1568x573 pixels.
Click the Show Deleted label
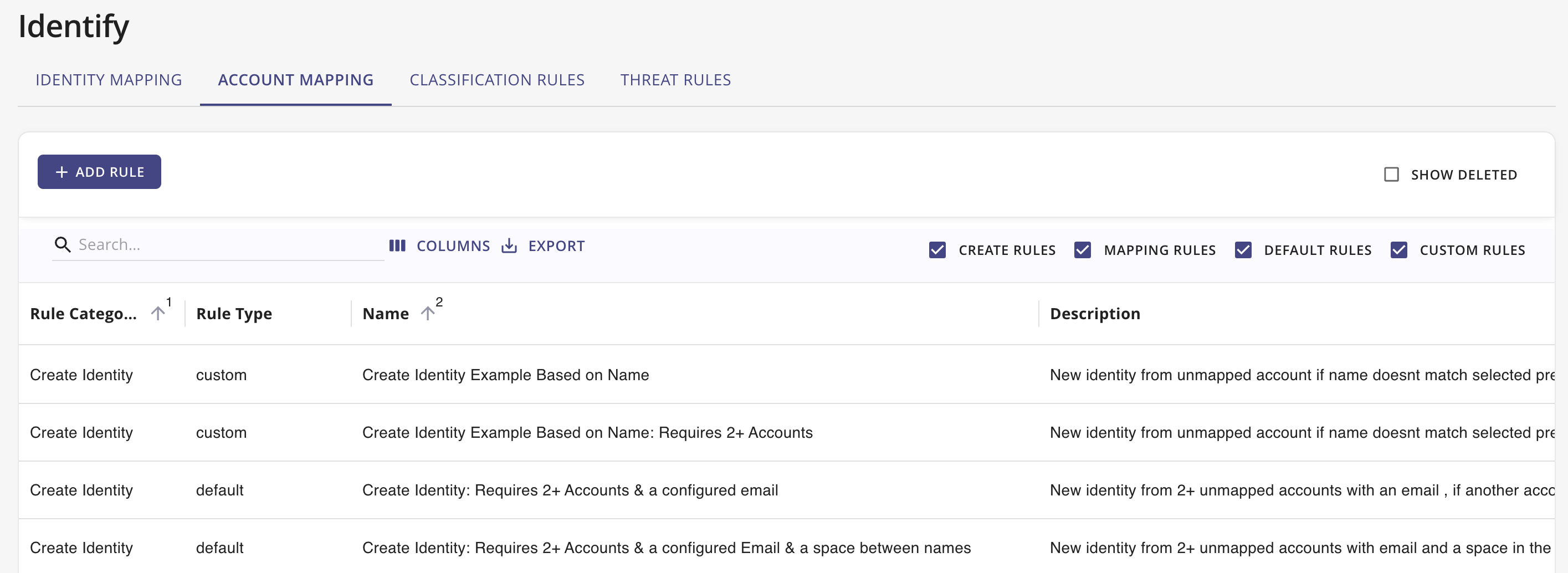pos(1464,175)
